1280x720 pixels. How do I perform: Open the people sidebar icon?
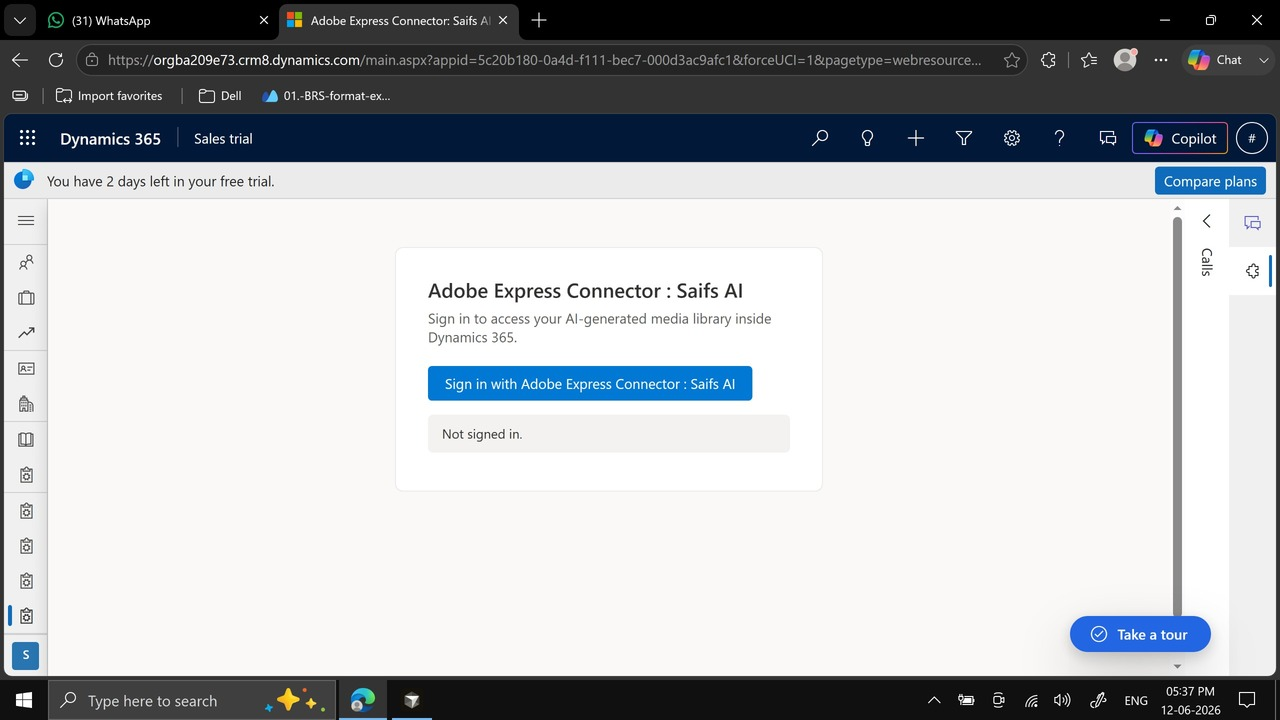(x=26, y=263)
